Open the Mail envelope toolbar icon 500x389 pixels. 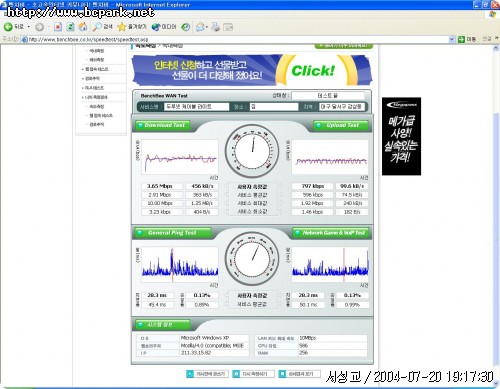coord(200,27)
